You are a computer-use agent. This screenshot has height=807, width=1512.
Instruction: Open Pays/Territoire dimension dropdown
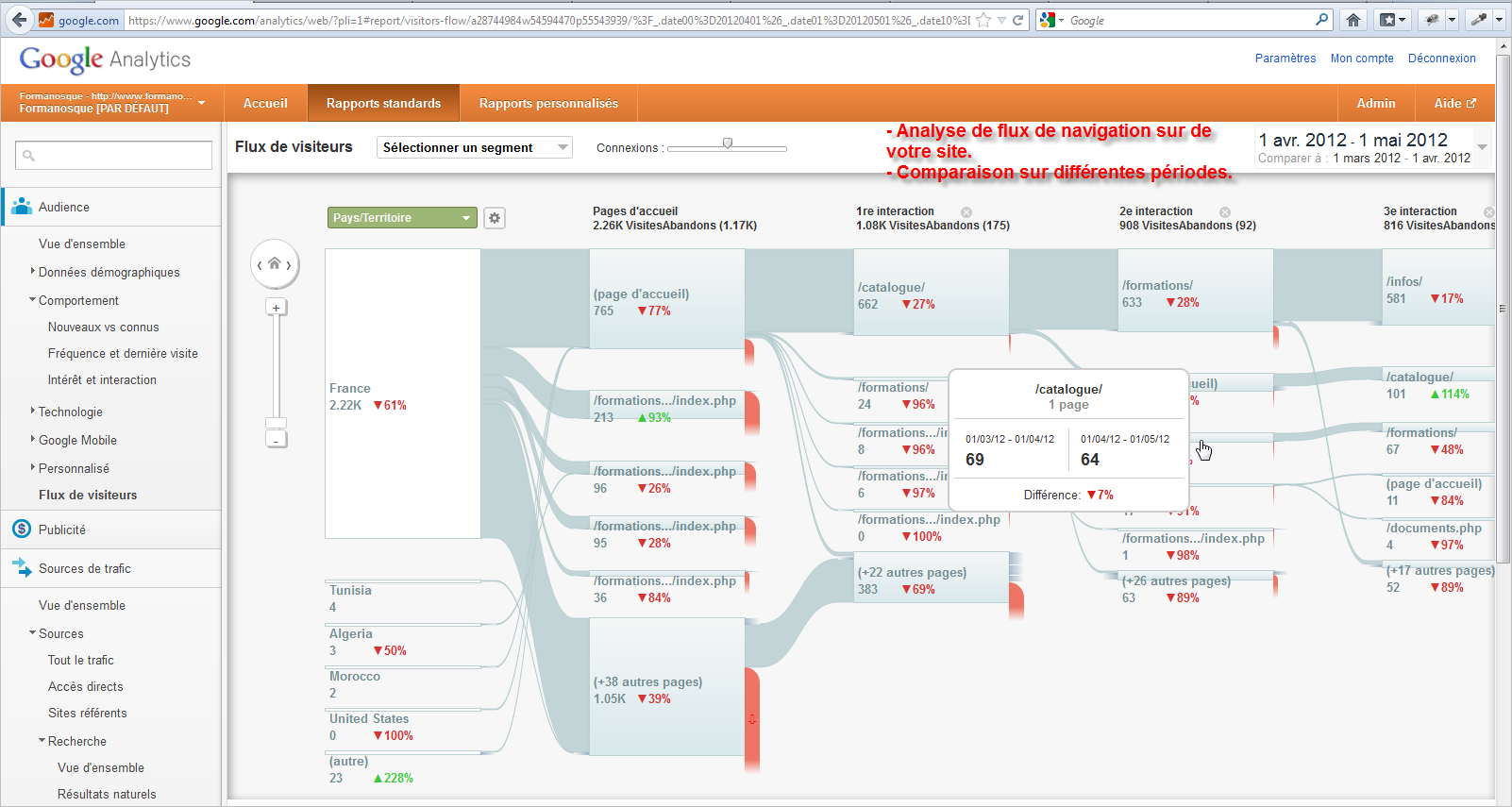402,218
